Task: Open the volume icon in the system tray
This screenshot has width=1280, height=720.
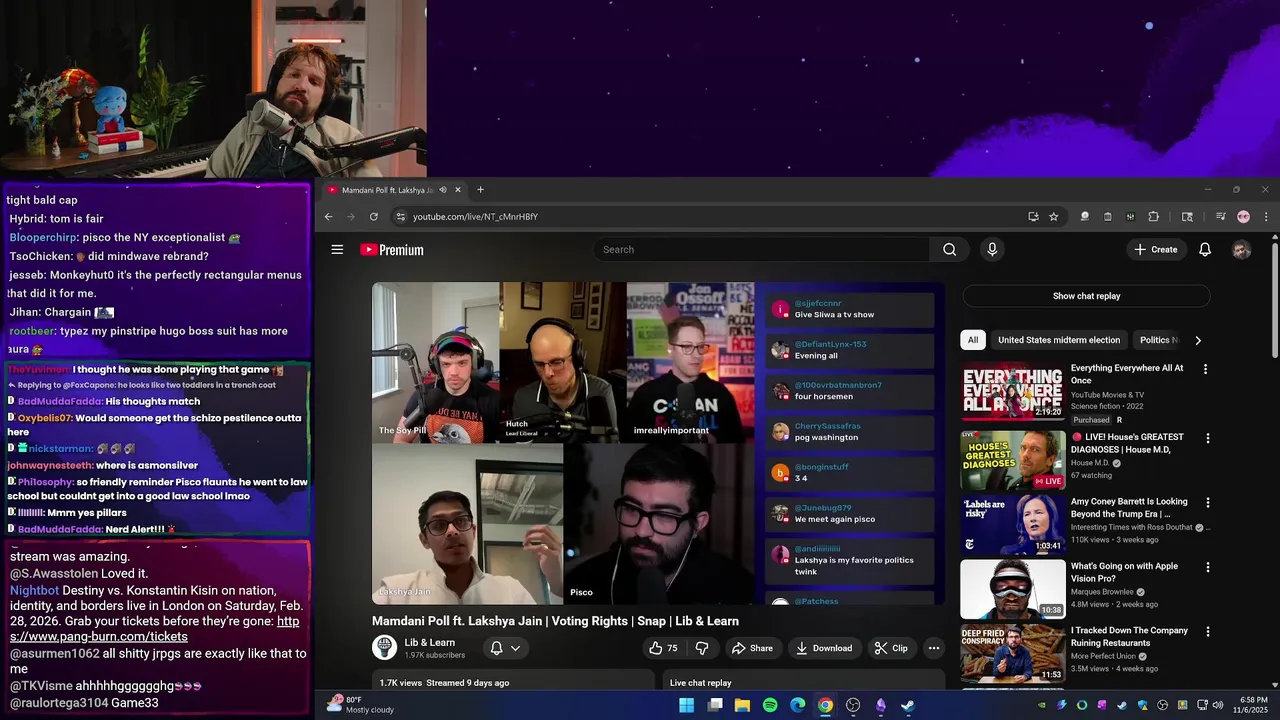Action: click(1217, 705)
